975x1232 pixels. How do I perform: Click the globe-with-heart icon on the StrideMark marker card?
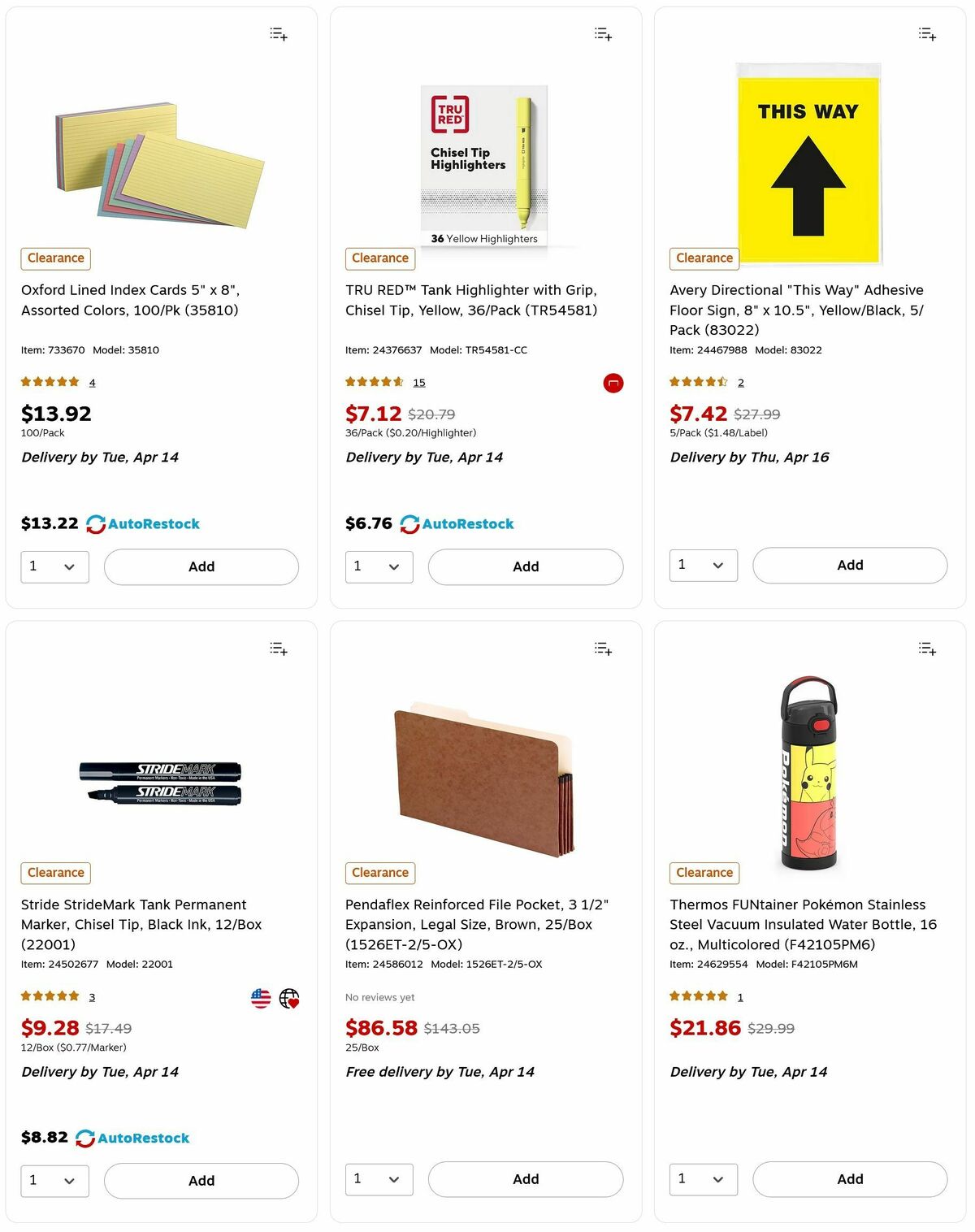point(289,998)
